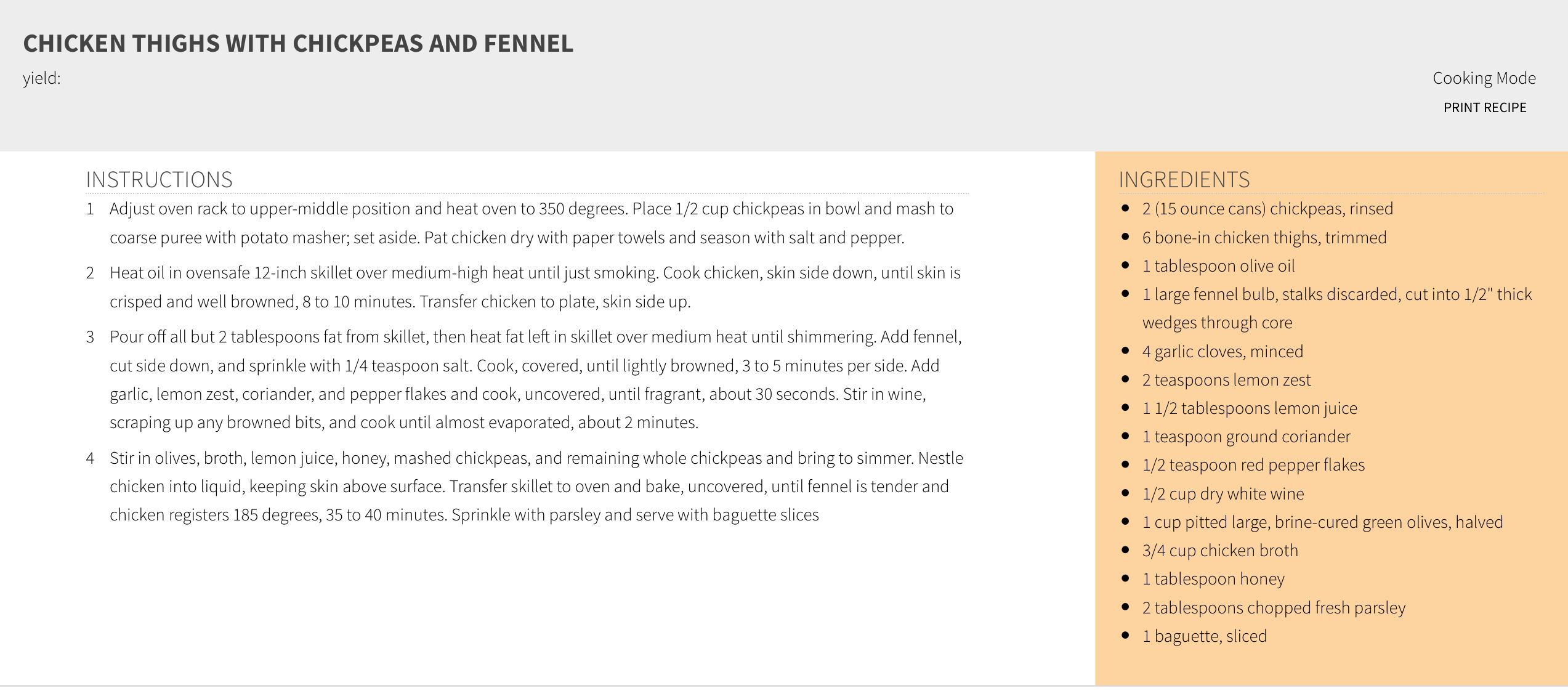
Task: Select the 1 tablespoon olive oil item
Action: point(1218,266)
